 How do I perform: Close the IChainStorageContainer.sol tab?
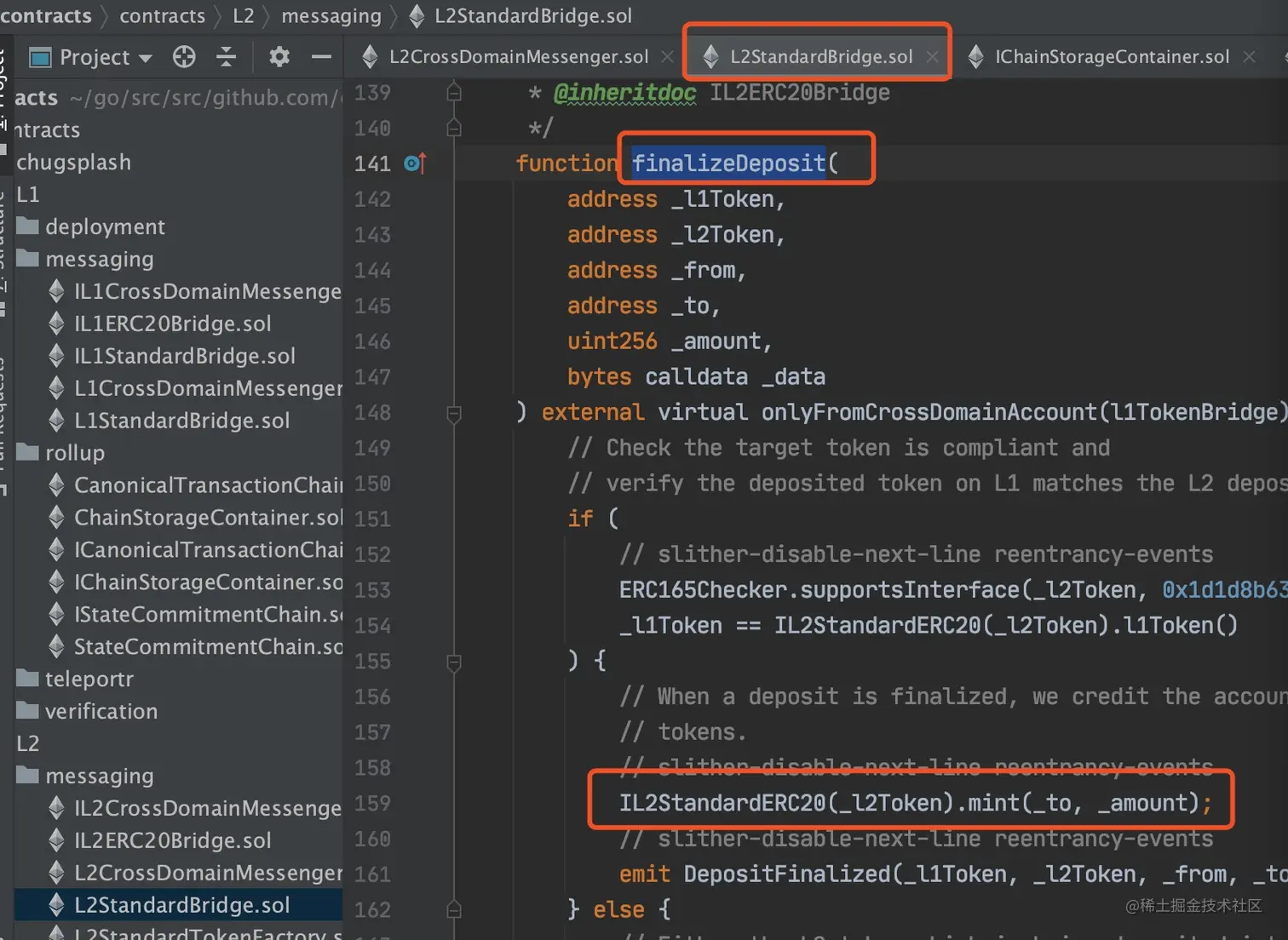[x=1250, y=57]
